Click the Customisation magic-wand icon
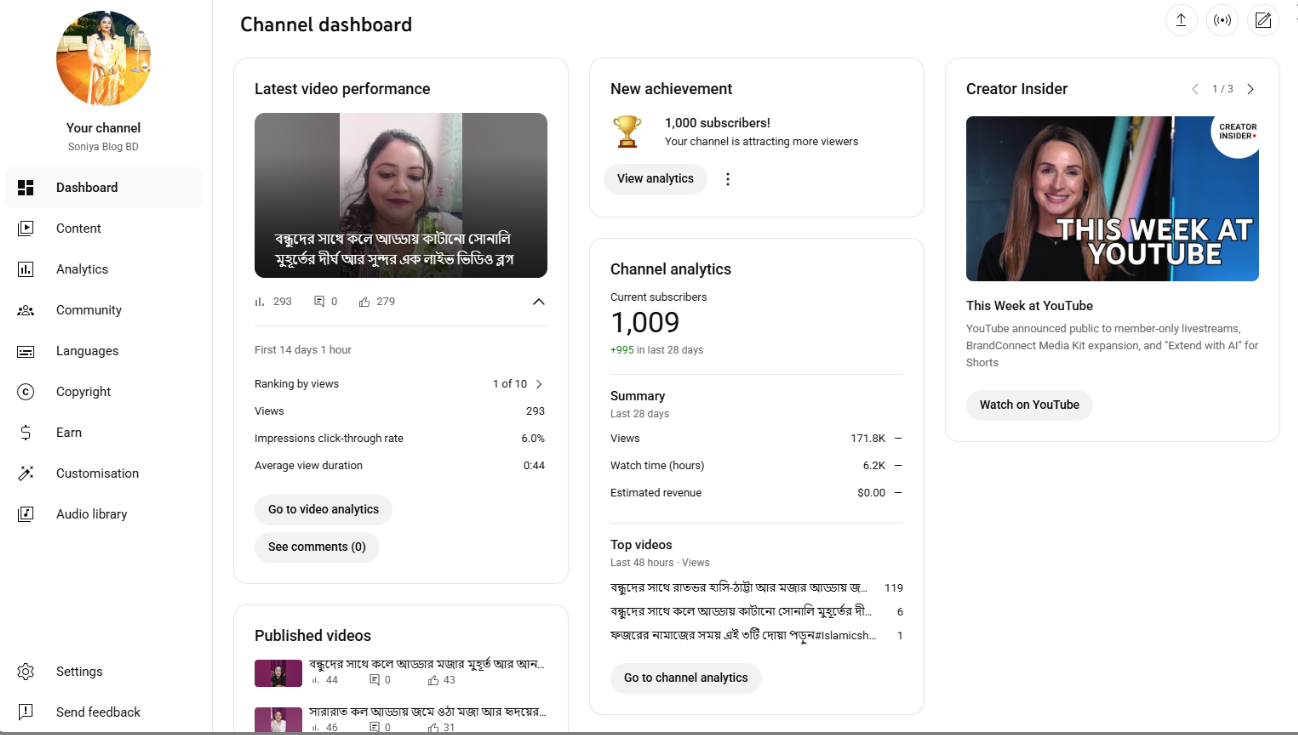 click(26, 473)
